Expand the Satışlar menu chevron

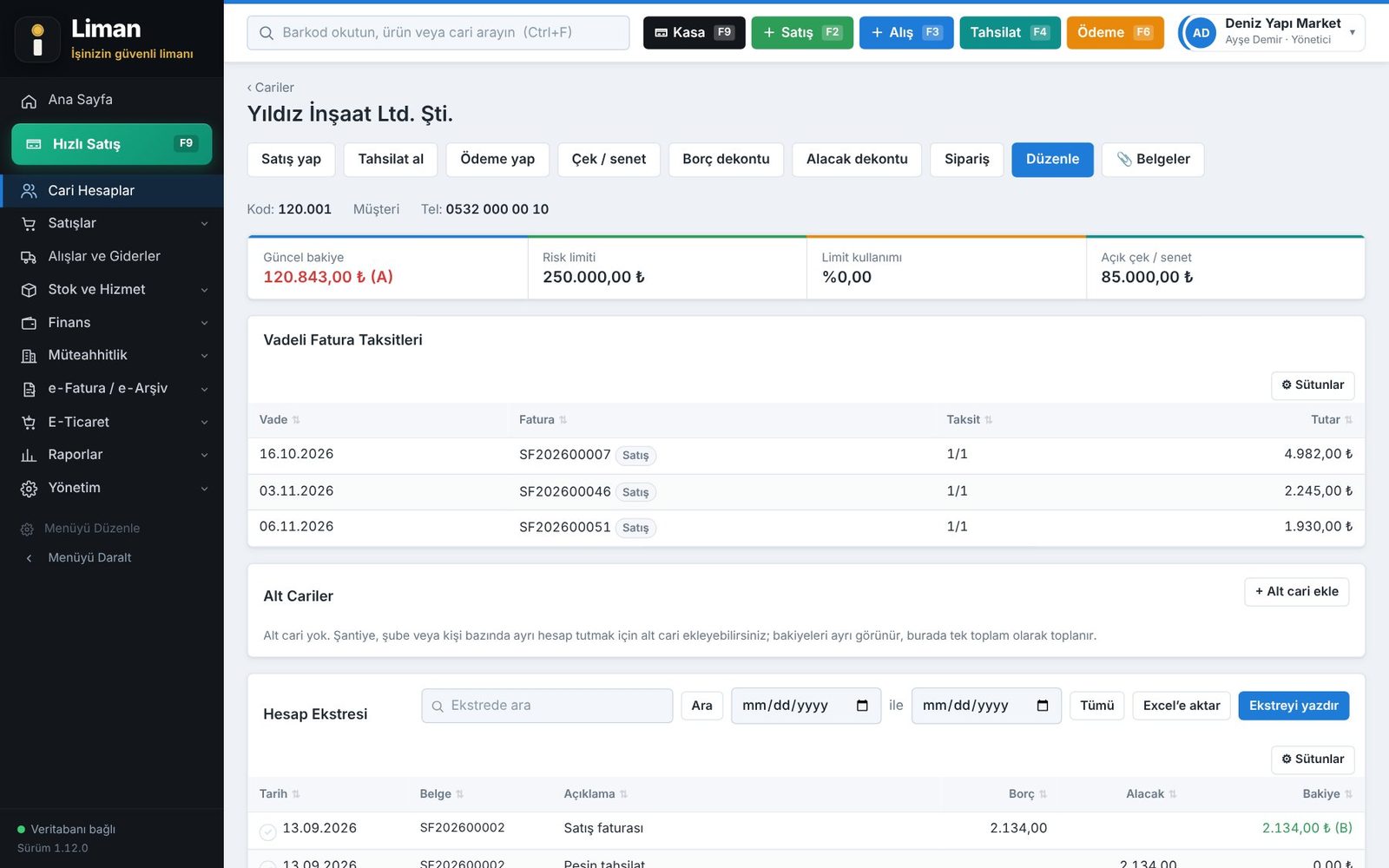pos(205,224)
